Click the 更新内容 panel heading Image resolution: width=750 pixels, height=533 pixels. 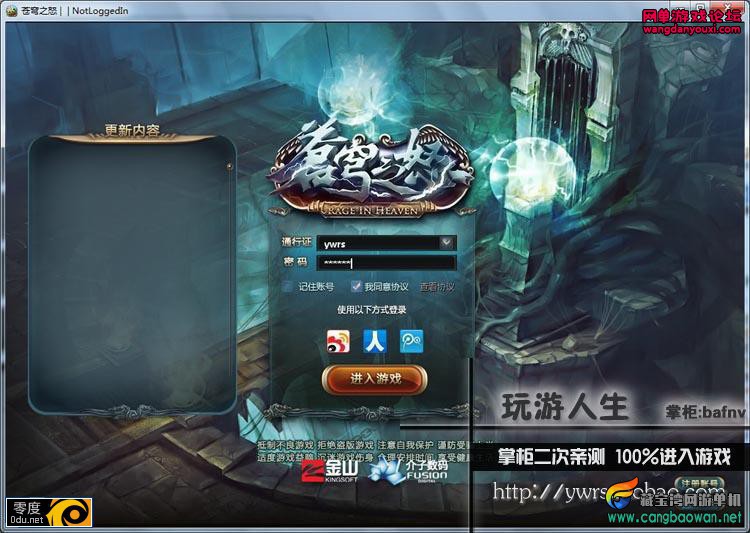(x=132, y=130)
